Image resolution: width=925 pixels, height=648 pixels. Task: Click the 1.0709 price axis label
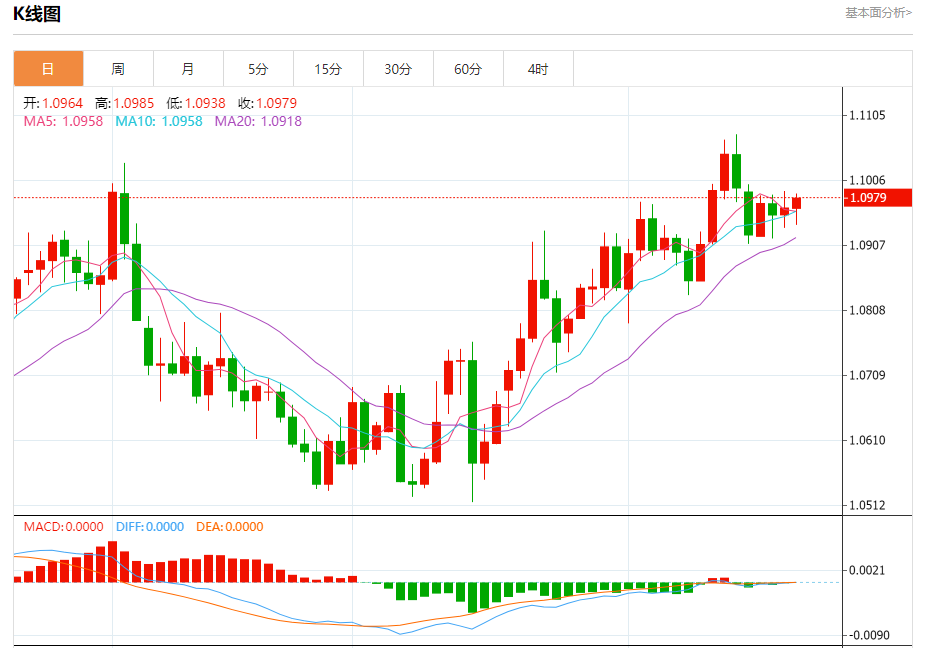pyautogui.click(x=867, y=375)
